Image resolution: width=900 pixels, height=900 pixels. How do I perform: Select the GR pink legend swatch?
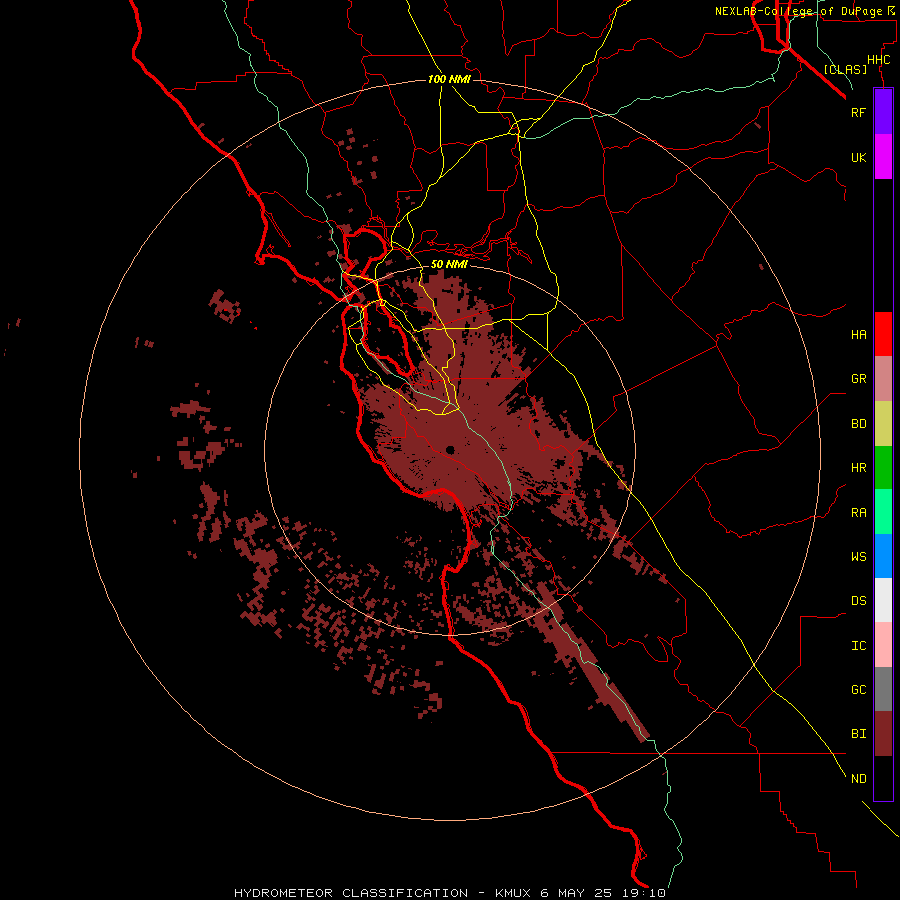pos(883,379)
